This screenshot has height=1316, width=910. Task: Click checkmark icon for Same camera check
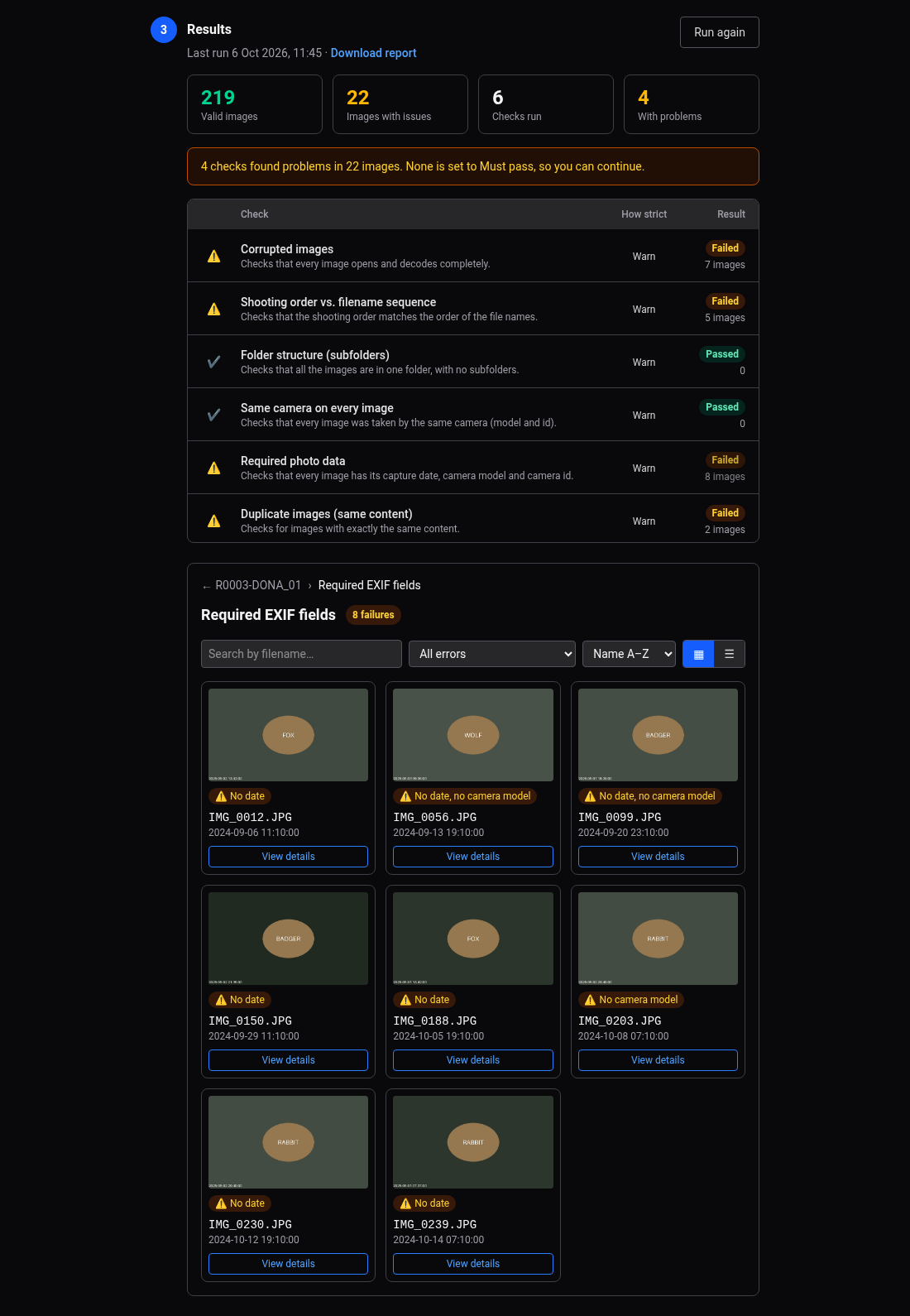(x=214, y=415)
